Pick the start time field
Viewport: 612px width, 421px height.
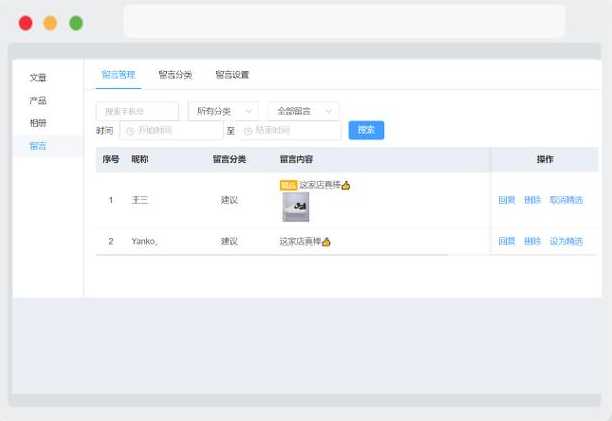point(171,130)
